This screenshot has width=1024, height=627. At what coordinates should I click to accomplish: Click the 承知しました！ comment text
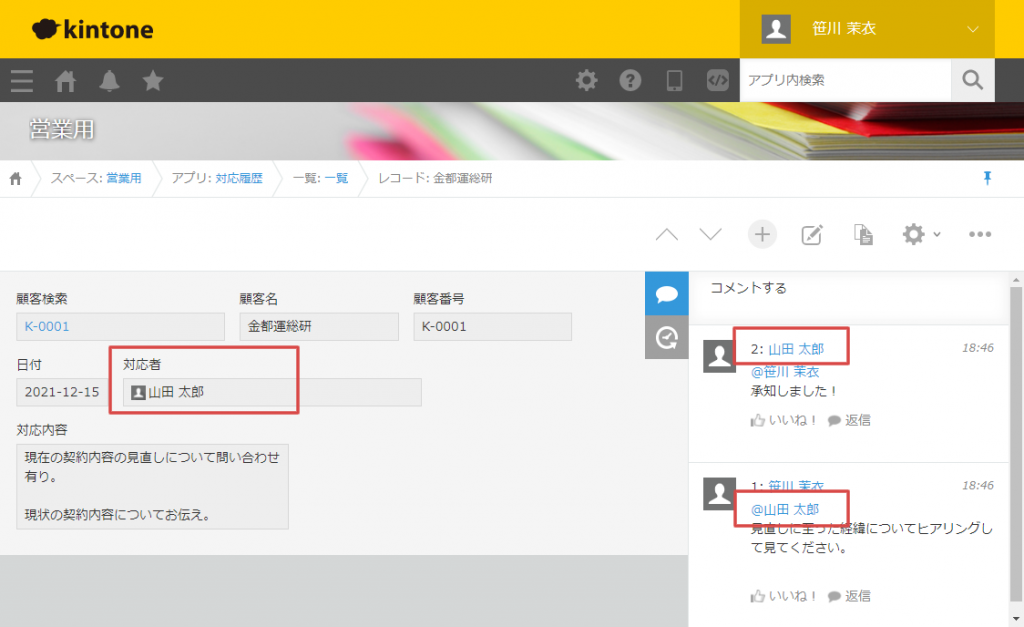[794, 391]
